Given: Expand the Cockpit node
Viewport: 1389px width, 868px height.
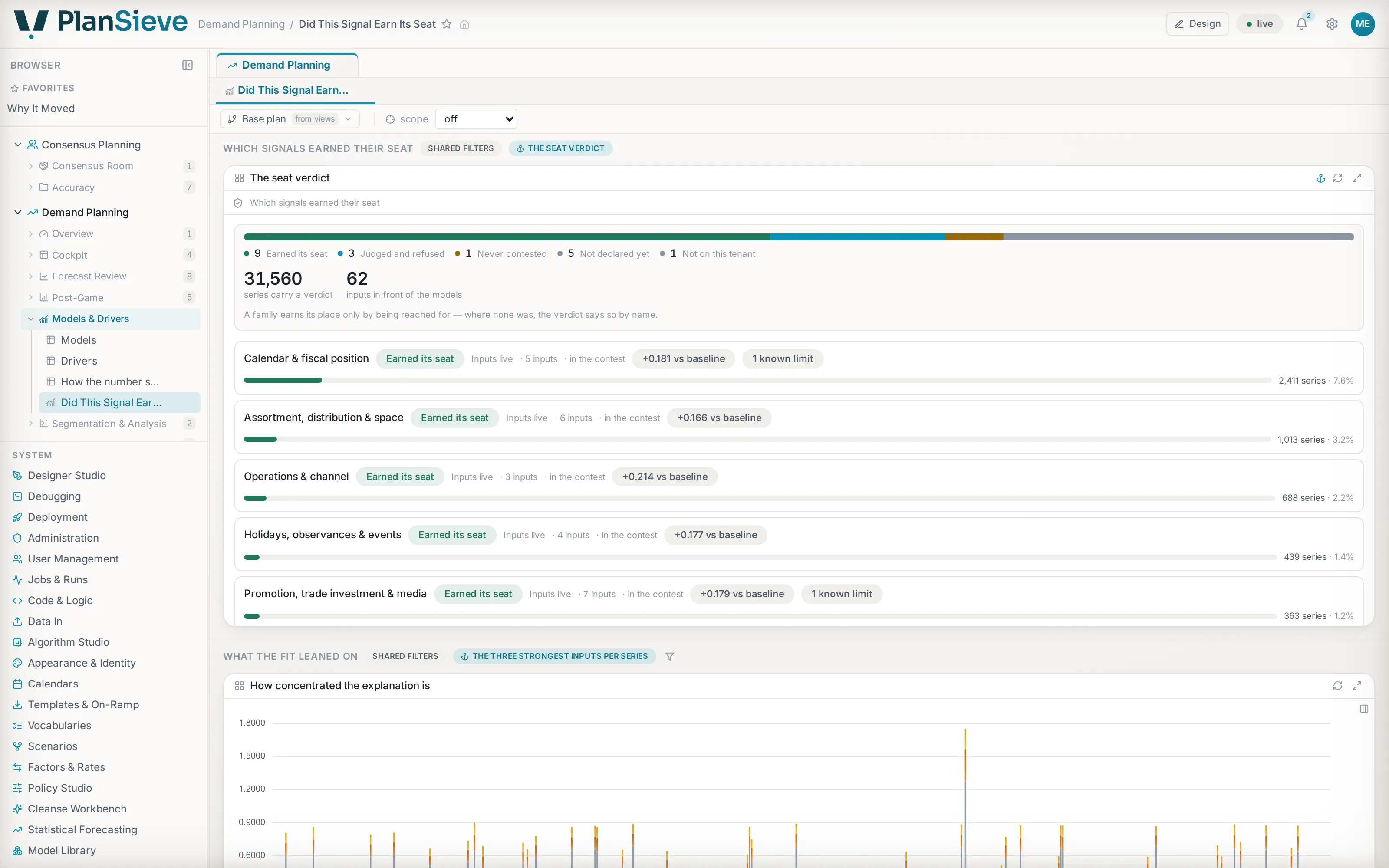Looking at the screenshot, I should click(x=30, y=255).
